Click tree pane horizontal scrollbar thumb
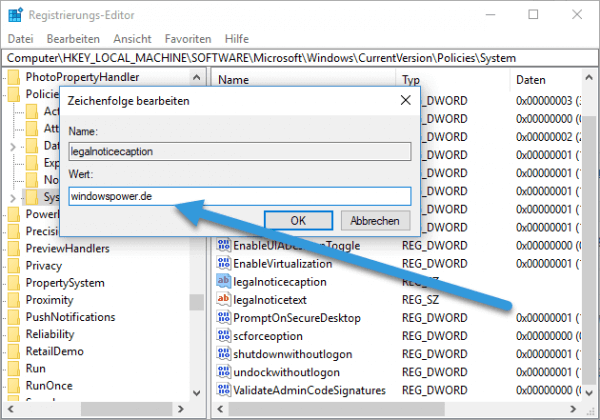This screenshot has width=600, height=420. pos(126,409)
